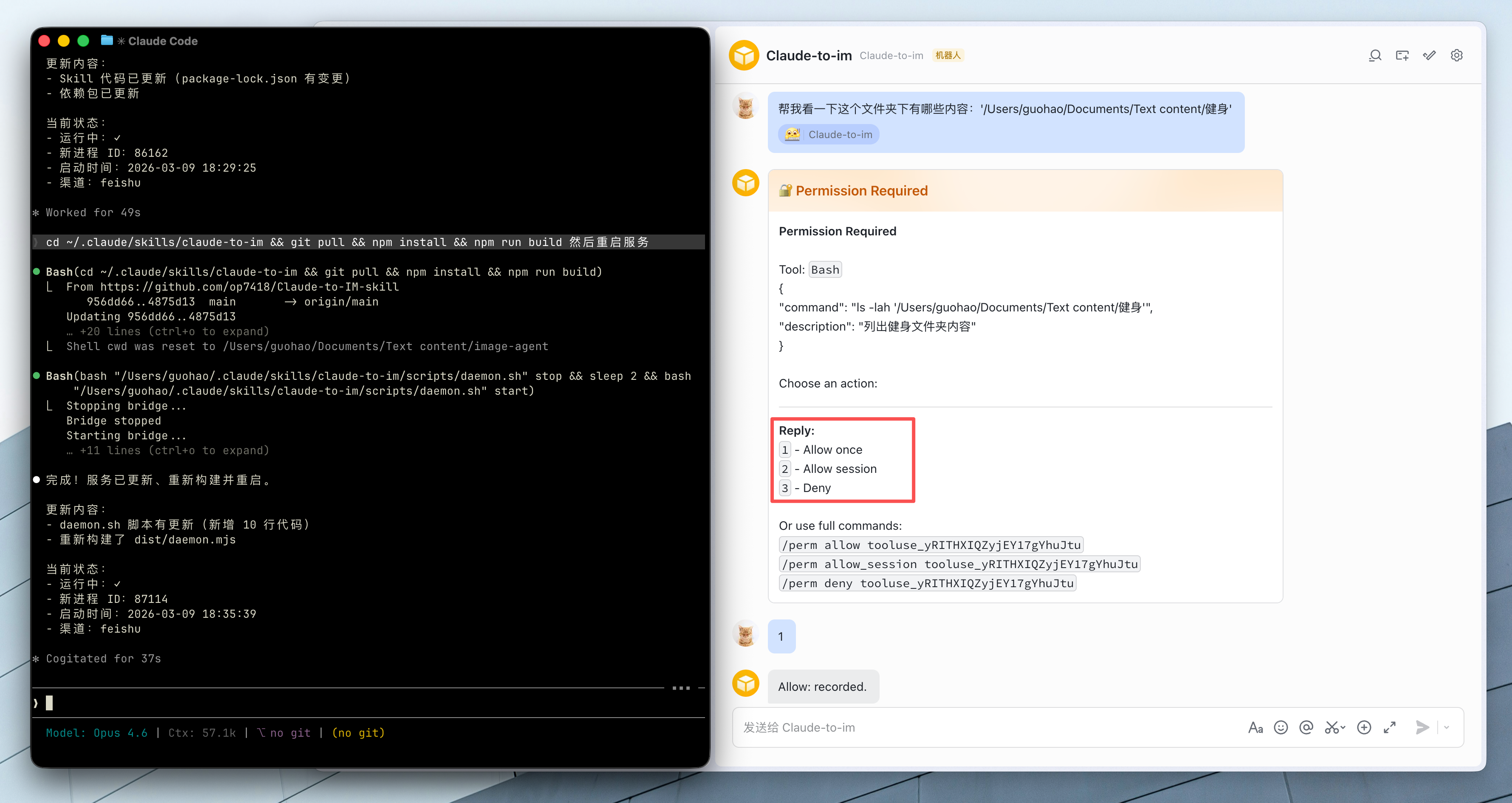Viewport: 1512px width, 803px height.
Task: Click the /perm allow_session command
Action: tap(959, 564)
